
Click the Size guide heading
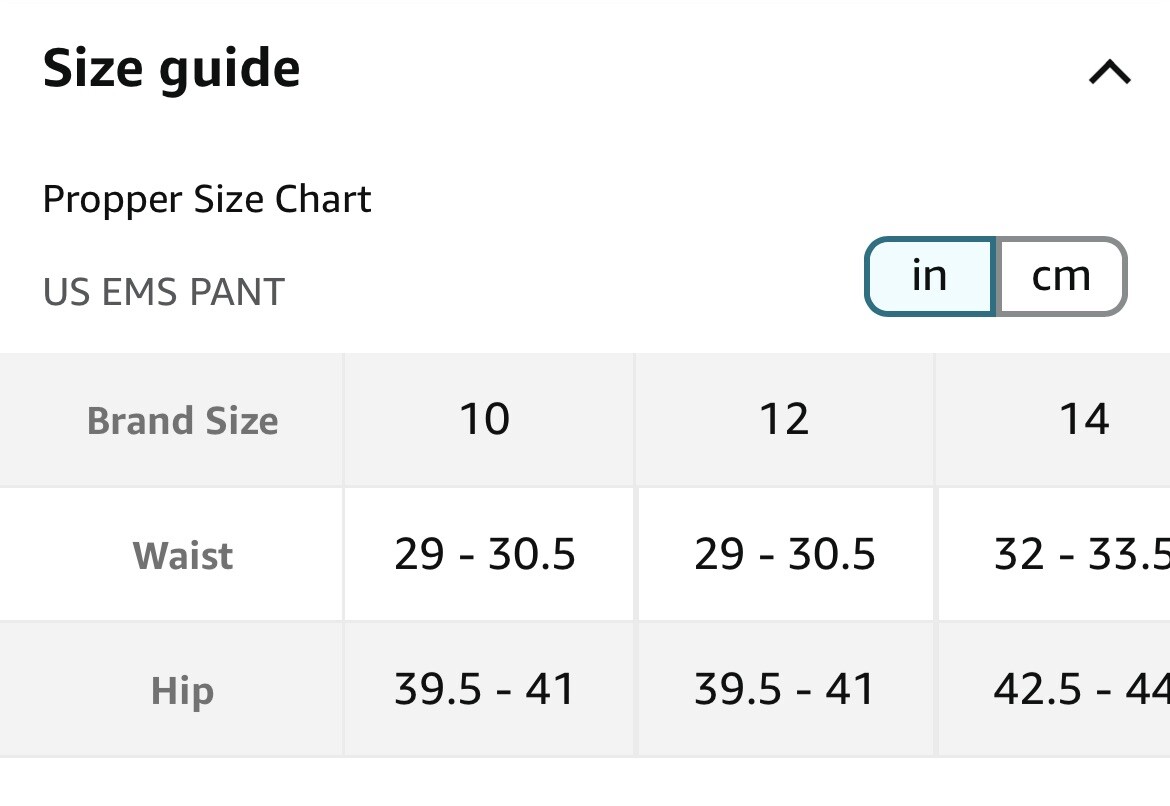tap(172, 69)
